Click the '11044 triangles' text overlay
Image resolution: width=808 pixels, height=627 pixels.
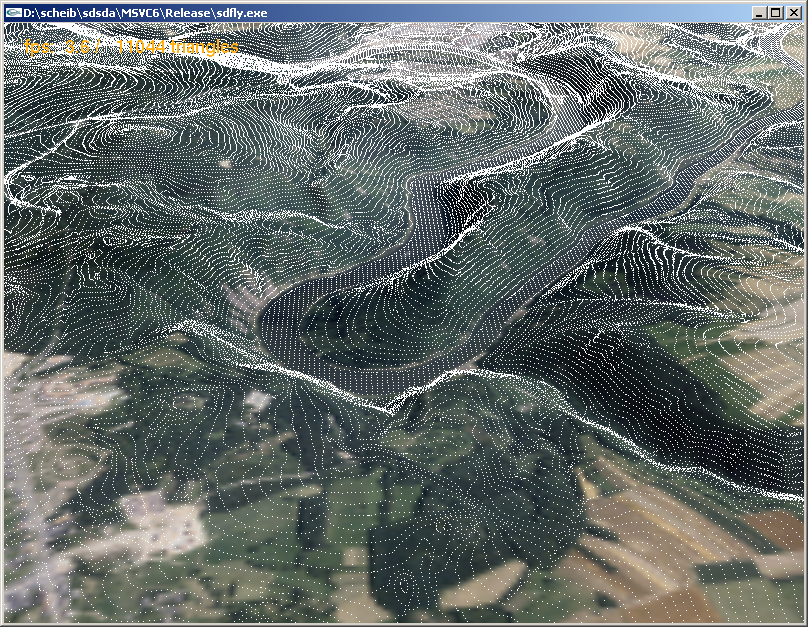pos(177,47)
